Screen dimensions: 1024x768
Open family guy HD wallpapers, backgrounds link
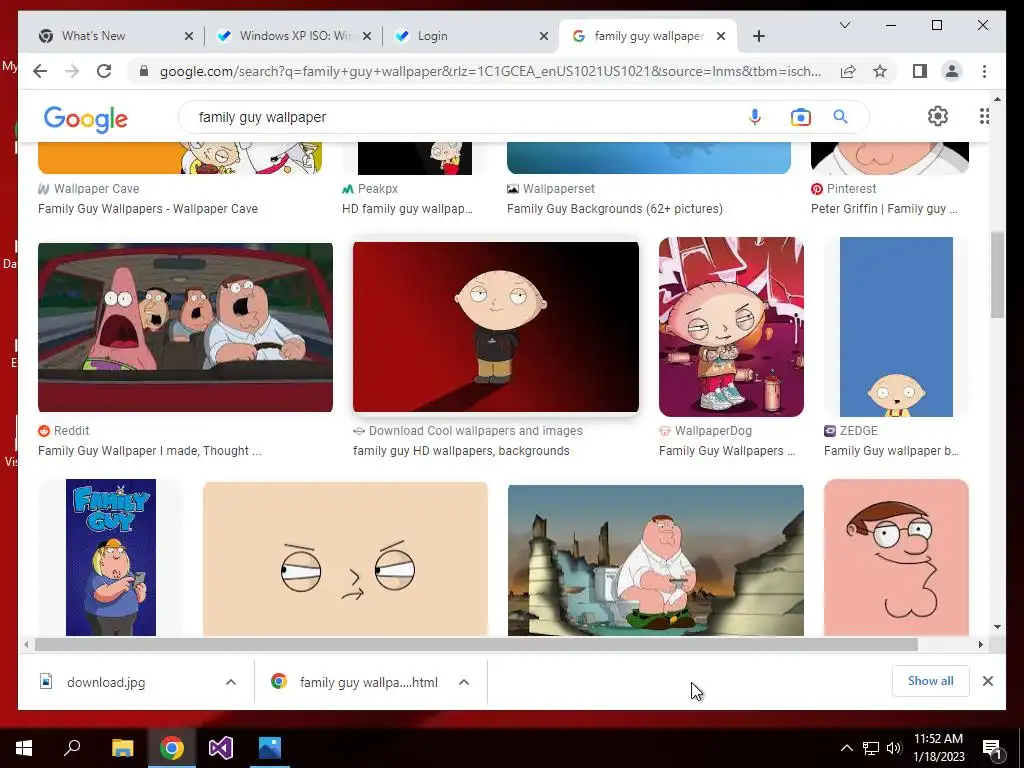tap(461, 451)
